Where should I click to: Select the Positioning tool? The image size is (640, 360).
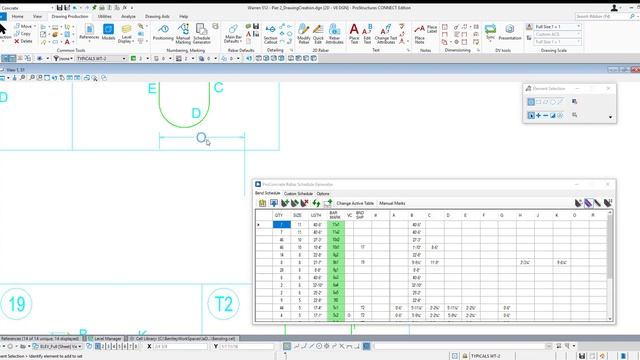coord(163,32)
